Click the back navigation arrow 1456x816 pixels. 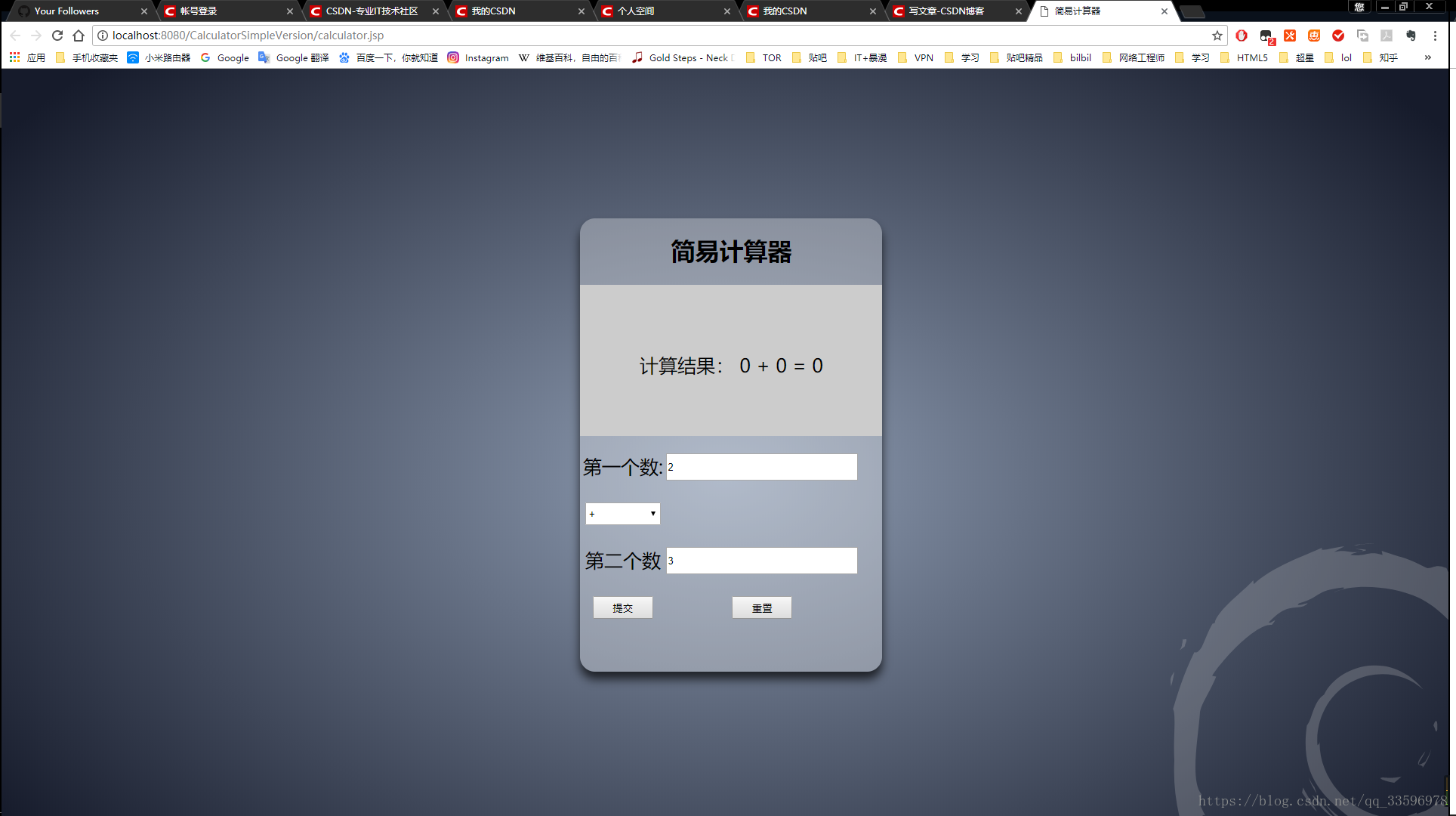[15, 36]
